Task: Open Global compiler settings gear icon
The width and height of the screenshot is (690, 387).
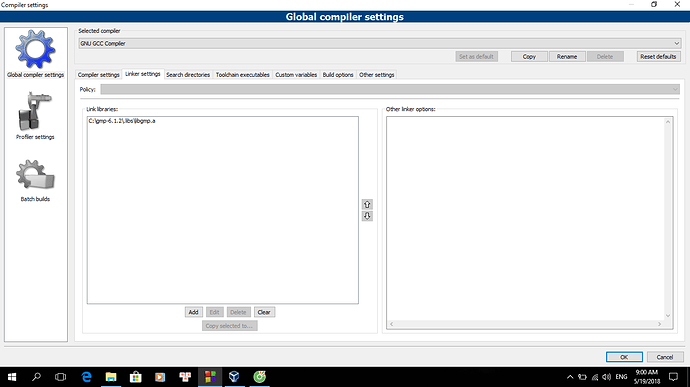Action: pos(35,49)
